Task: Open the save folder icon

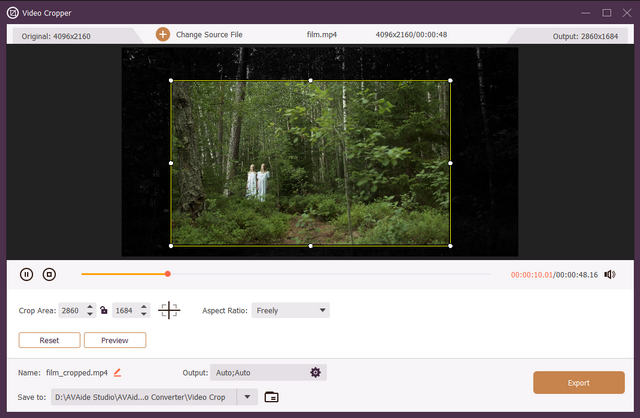Action: (271, 397)
